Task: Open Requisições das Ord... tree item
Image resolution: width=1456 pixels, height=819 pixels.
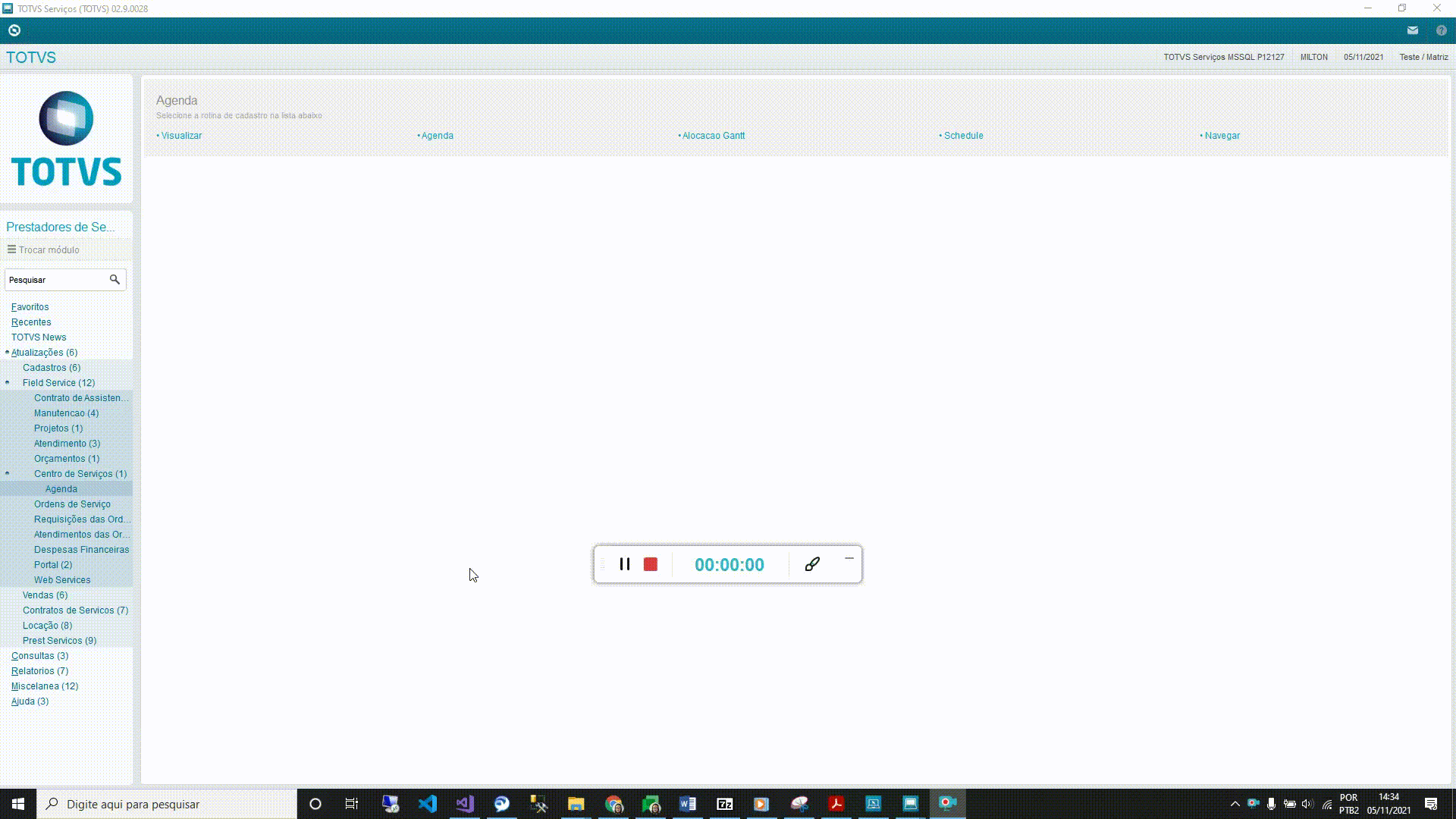Action: 82,519
